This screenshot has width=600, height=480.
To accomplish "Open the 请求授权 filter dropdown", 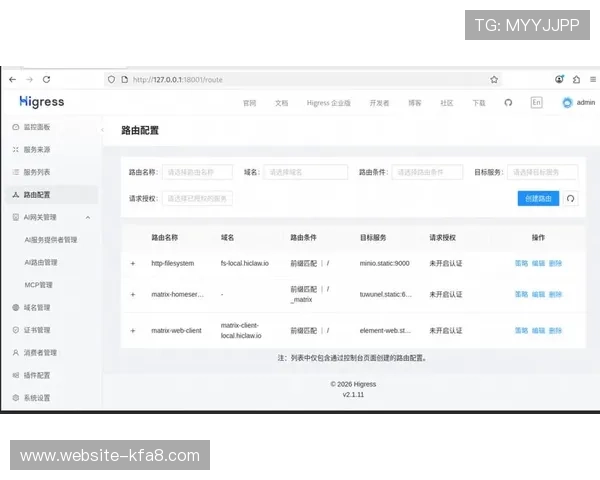I will (x=197, y=199).
